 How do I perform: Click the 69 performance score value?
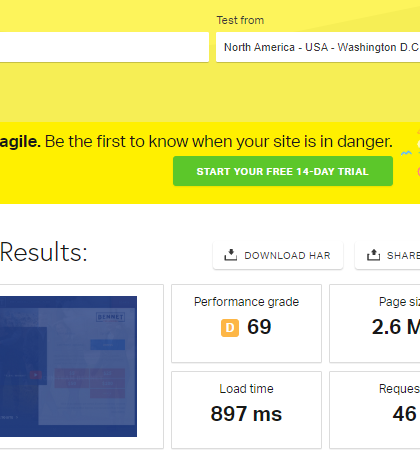click(x=259, y=327)
